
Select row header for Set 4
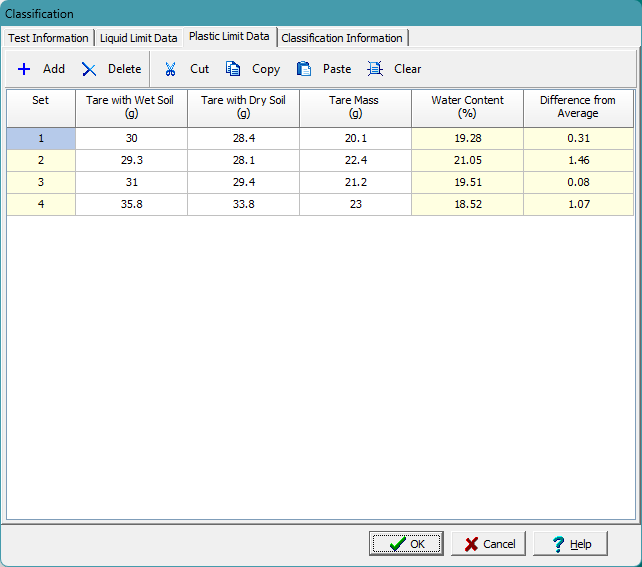(x=41, y=204)
